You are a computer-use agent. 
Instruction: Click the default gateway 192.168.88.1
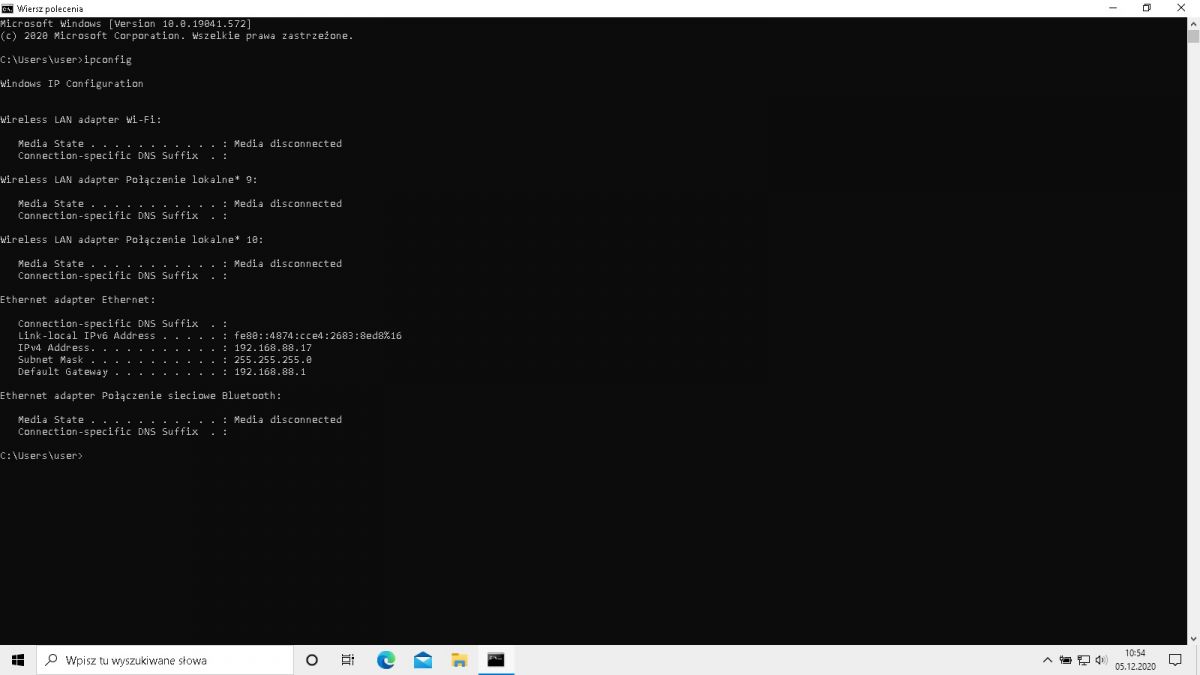[270, 372]
